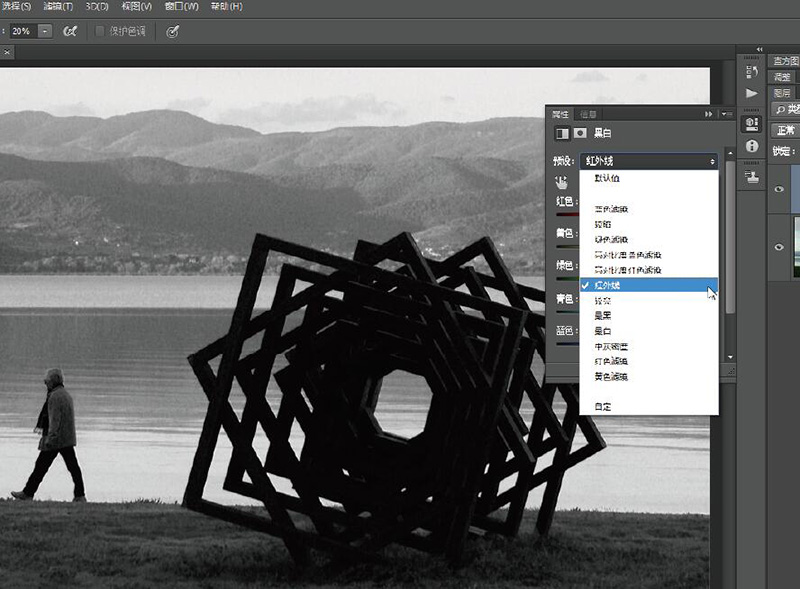Open the Properties panel icon in dock
The width and height of the screenshot is (800, 589).
(752, 124)
